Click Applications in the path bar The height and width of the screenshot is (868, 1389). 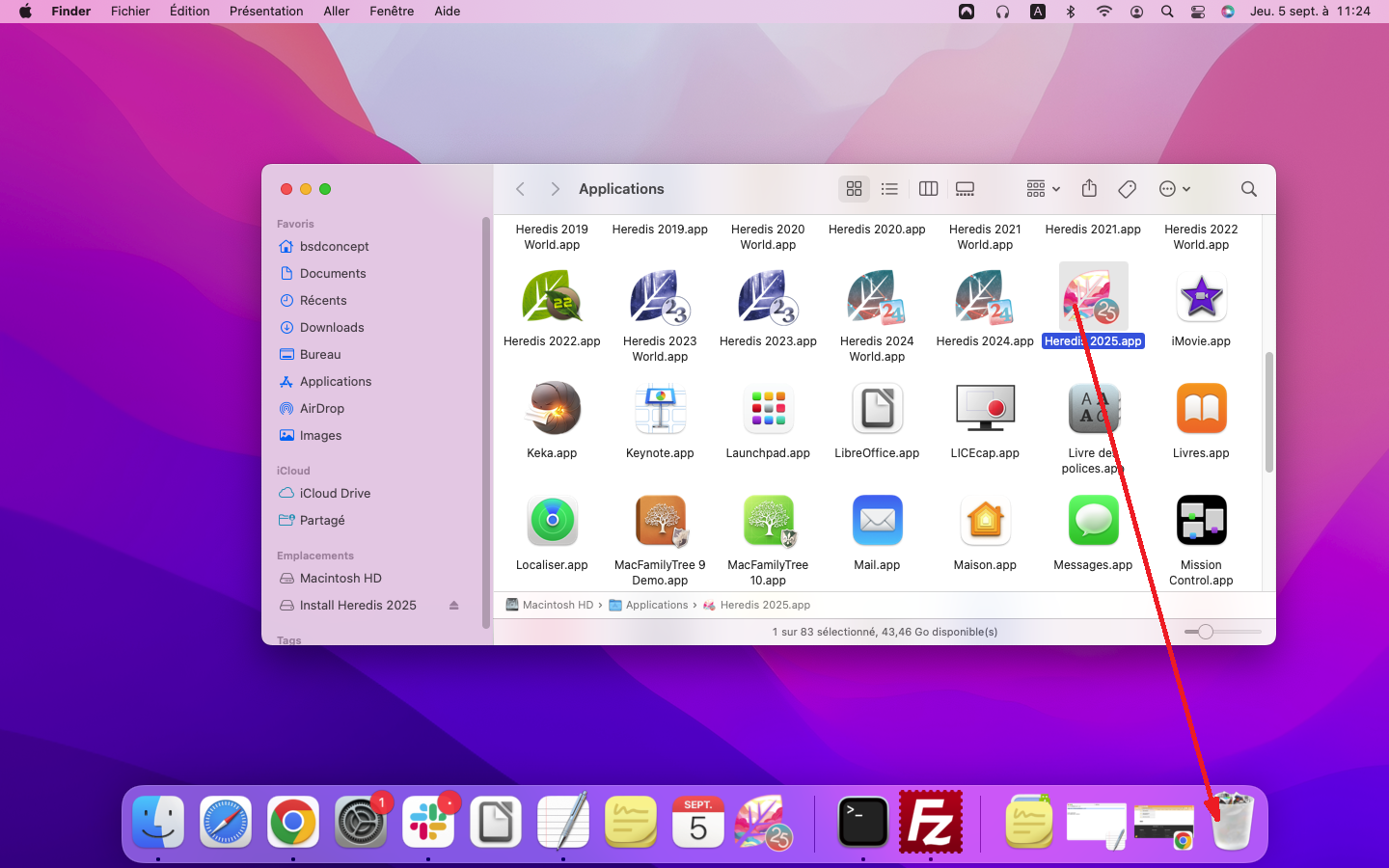tap(656, 606)
